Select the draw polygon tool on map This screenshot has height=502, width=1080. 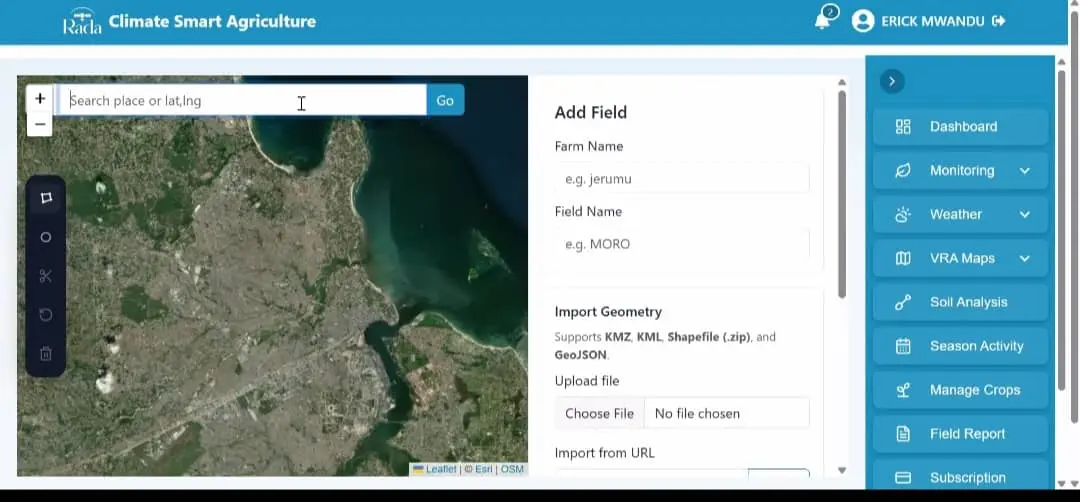[x=45, y=198]
